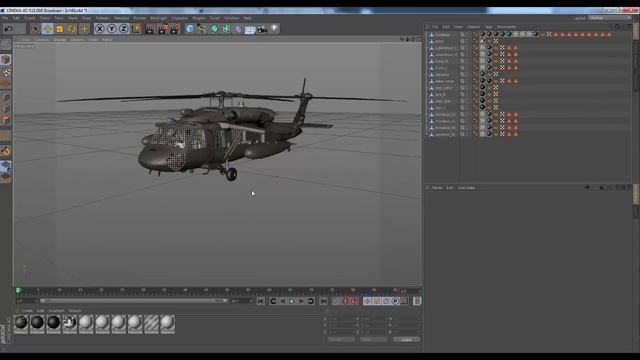The height and width of the screenshot is (360, 640).
Task: Open the render settings clapperboard icon
Action: click(x=175, y=29)
